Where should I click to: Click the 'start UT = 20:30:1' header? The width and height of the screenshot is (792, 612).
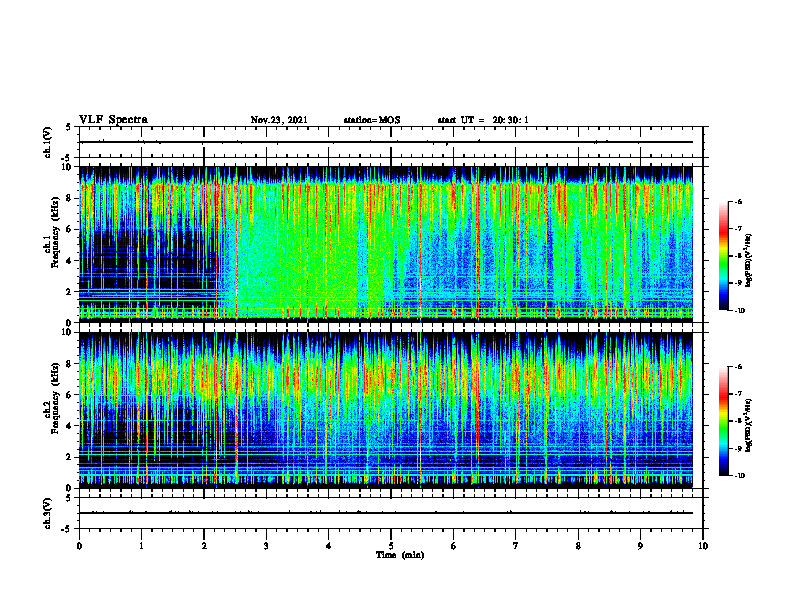pyautogui.click(x=483, y=120)
